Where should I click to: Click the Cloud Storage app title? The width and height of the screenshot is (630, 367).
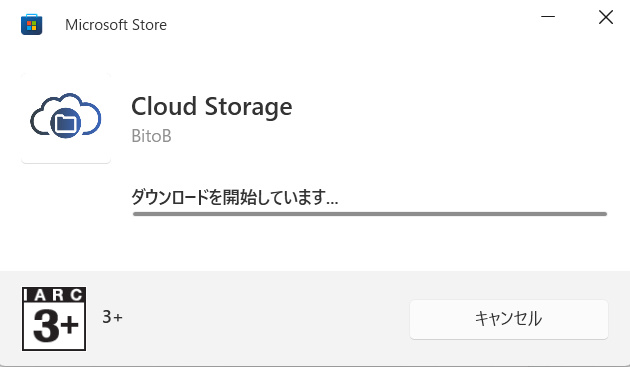[212, 107]
